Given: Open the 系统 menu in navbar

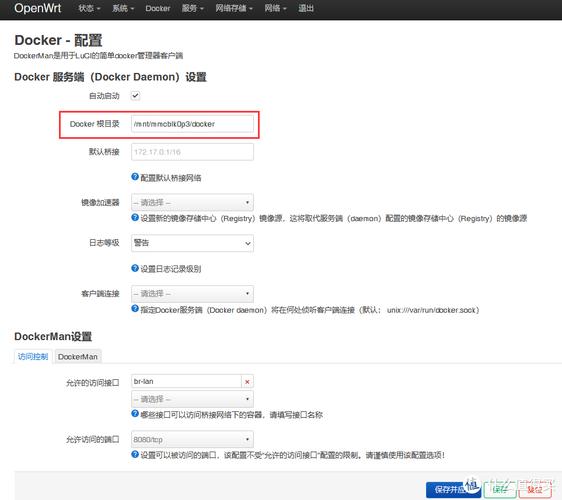Looking at the screenshot, I should click(x=123, y=8).
